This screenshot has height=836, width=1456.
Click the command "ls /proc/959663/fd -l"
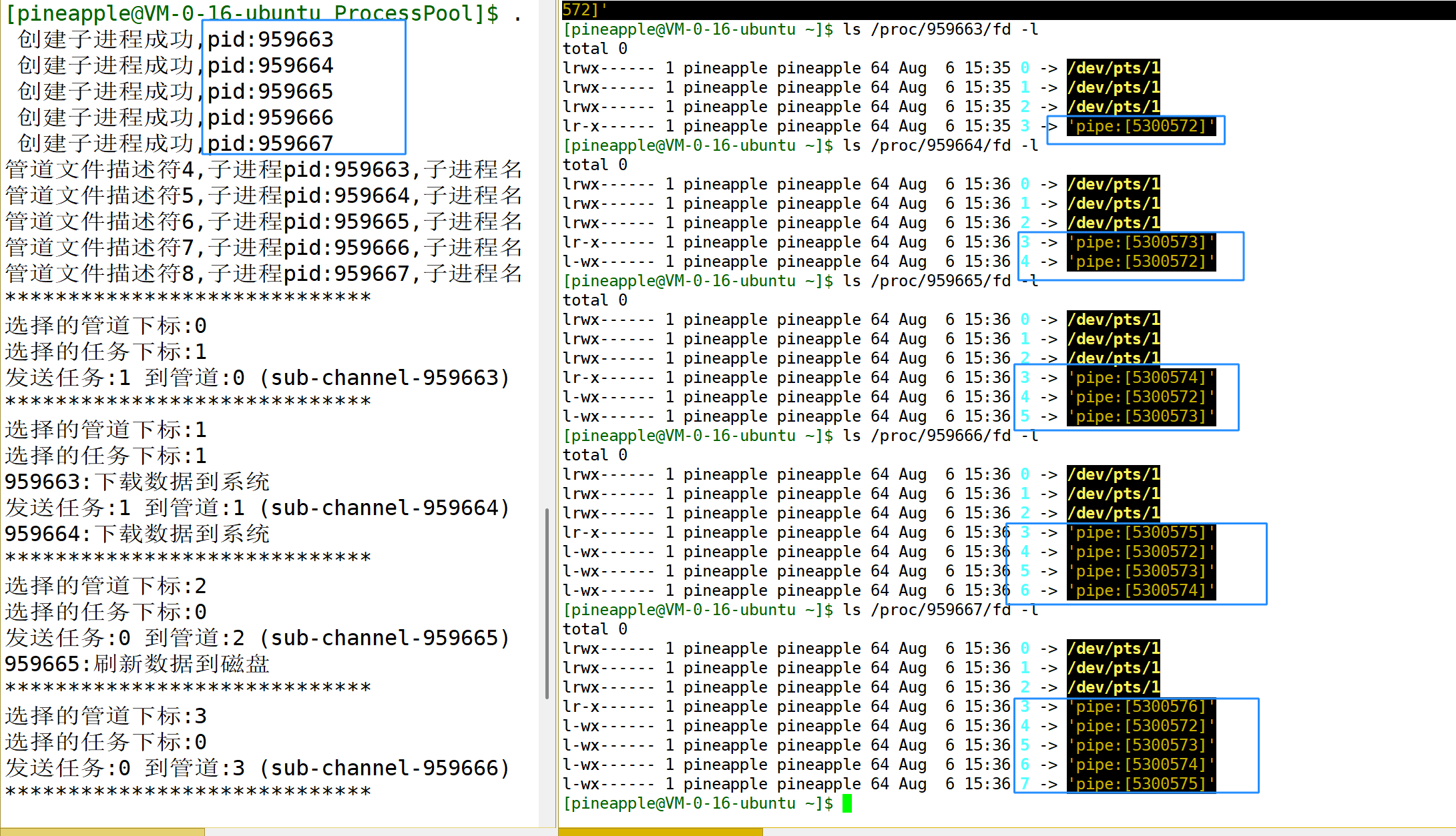tap(941, 29)
